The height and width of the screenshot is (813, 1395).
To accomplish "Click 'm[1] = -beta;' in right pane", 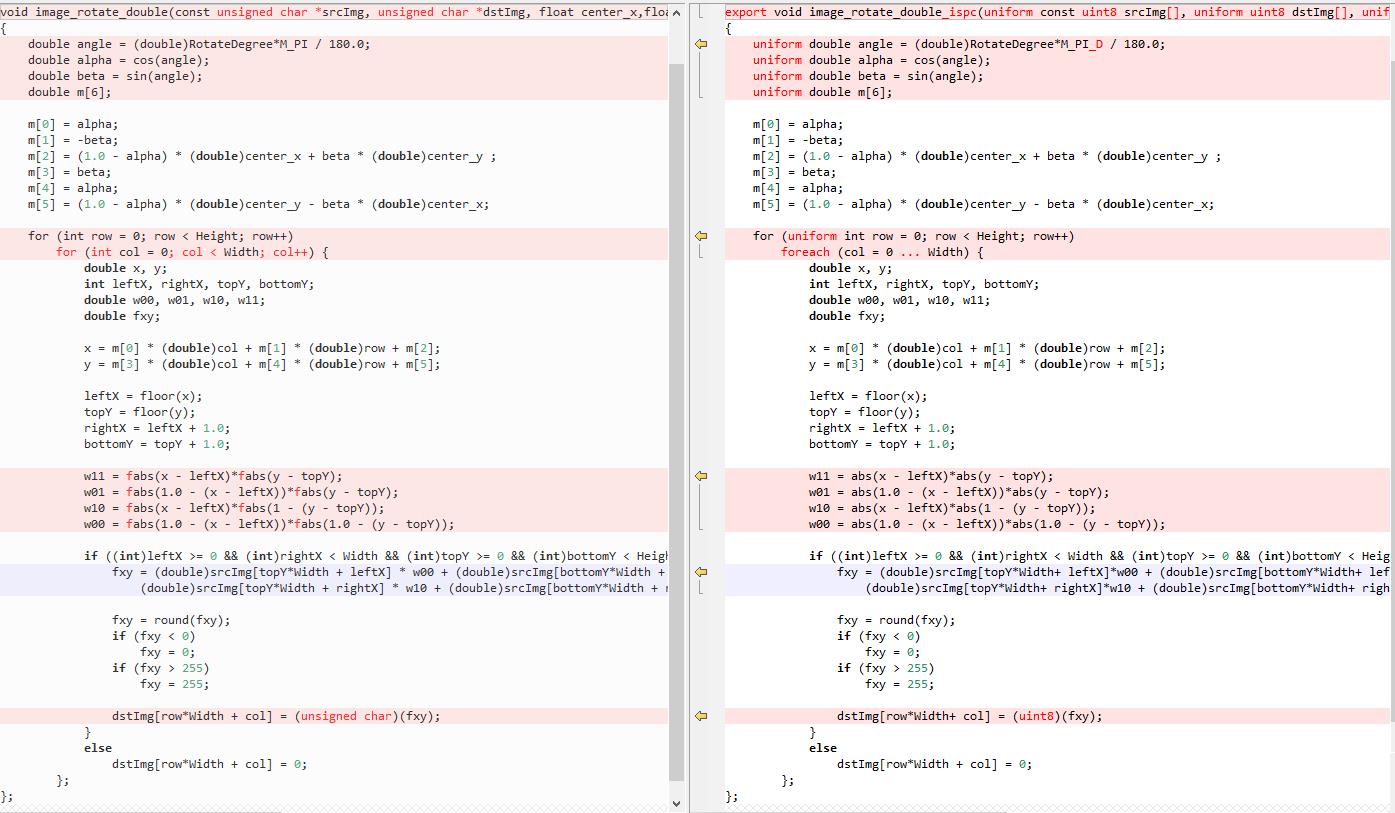I will click(798, 140).
